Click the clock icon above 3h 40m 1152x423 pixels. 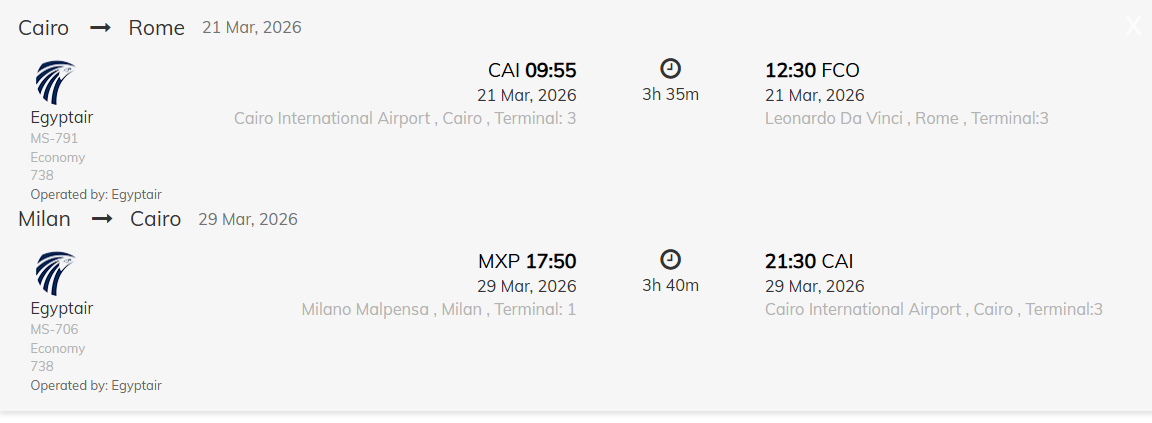tap(671, 260)
